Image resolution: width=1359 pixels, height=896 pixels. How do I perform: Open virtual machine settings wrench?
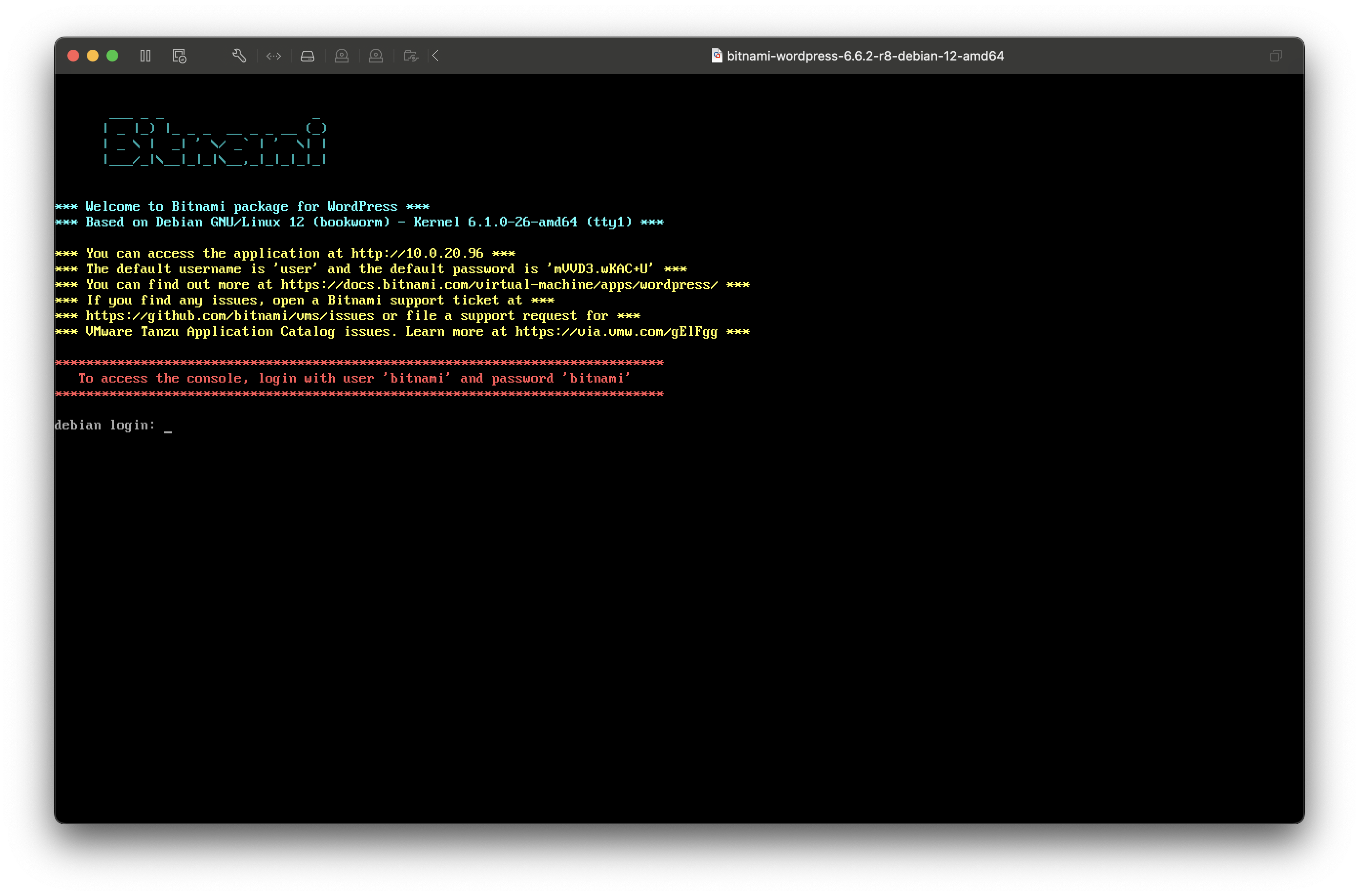[x=239, y=56]
